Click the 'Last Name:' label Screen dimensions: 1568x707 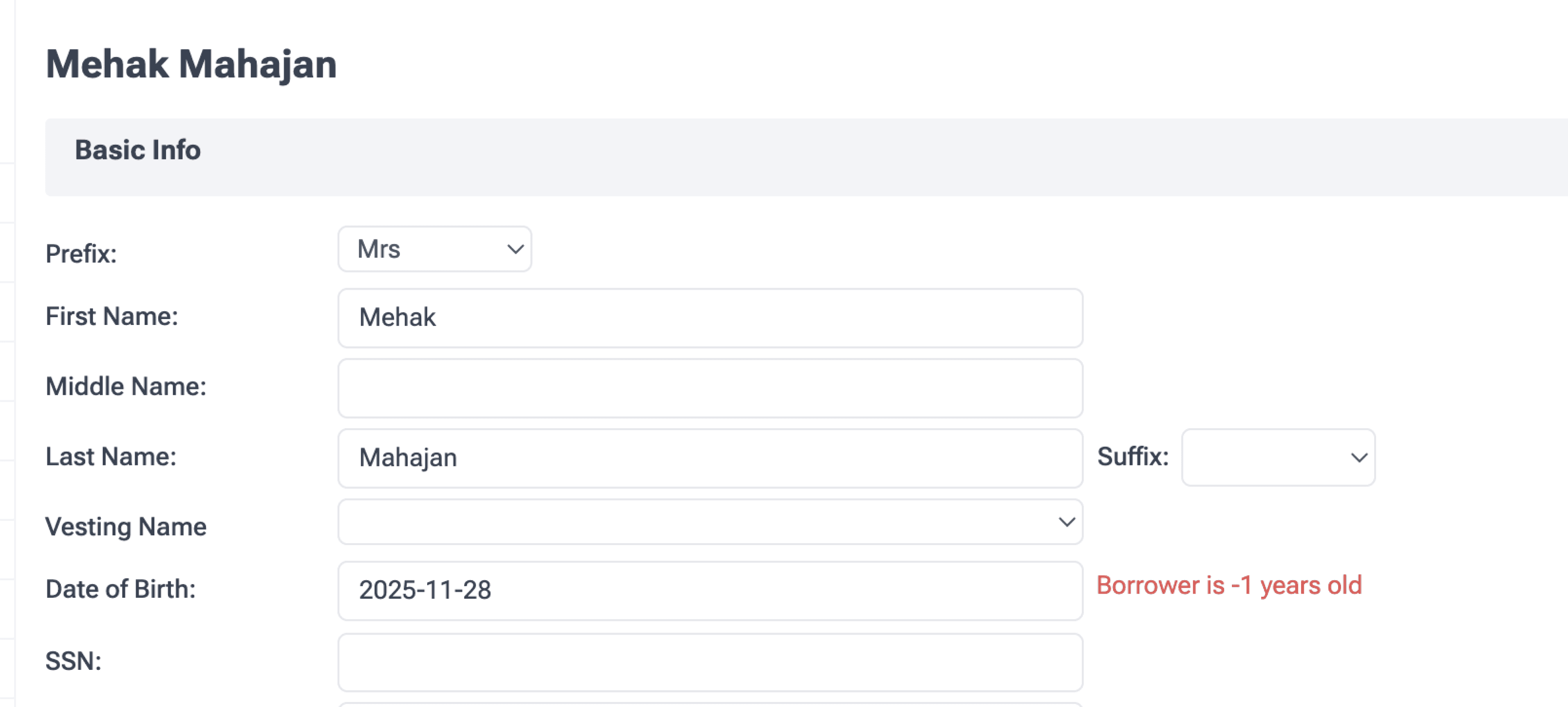111,457
